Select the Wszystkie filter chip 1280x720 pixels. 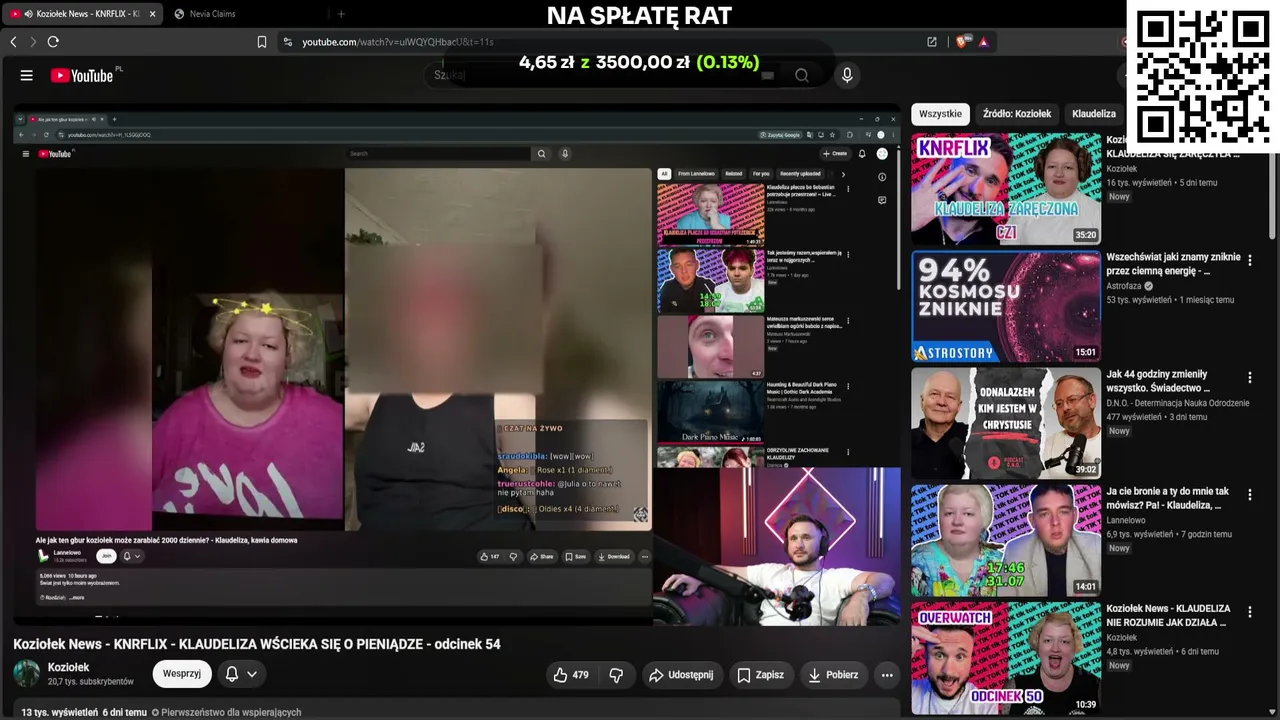tap(940, 114)
